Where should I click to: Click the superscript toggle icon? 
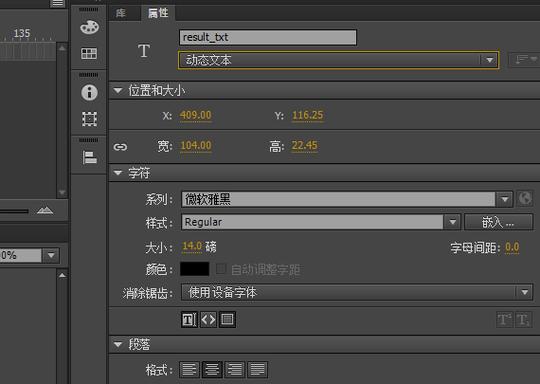(x=504, y=320)
